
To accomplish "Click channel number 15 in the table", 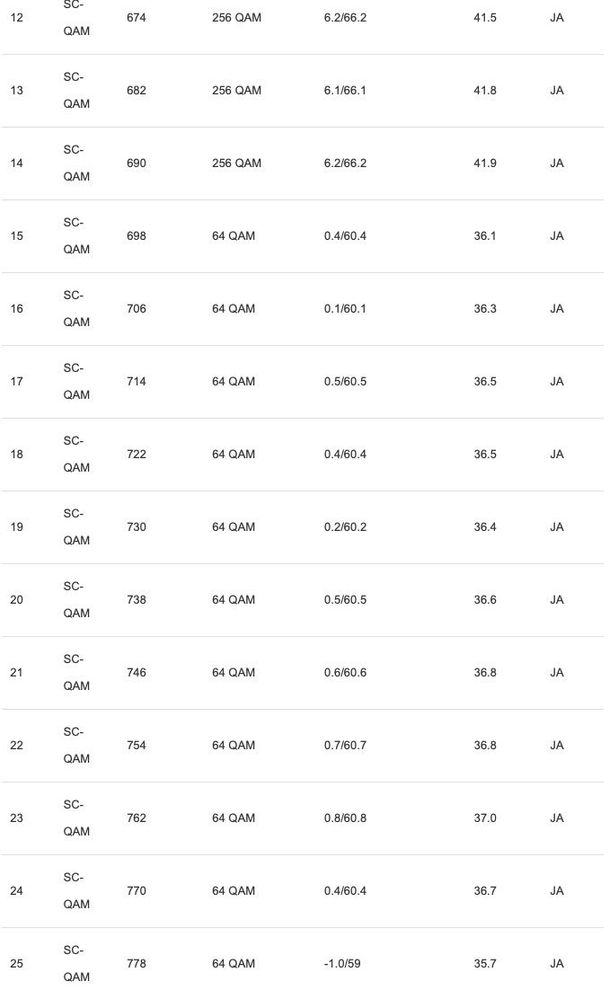I will (16, 236).
